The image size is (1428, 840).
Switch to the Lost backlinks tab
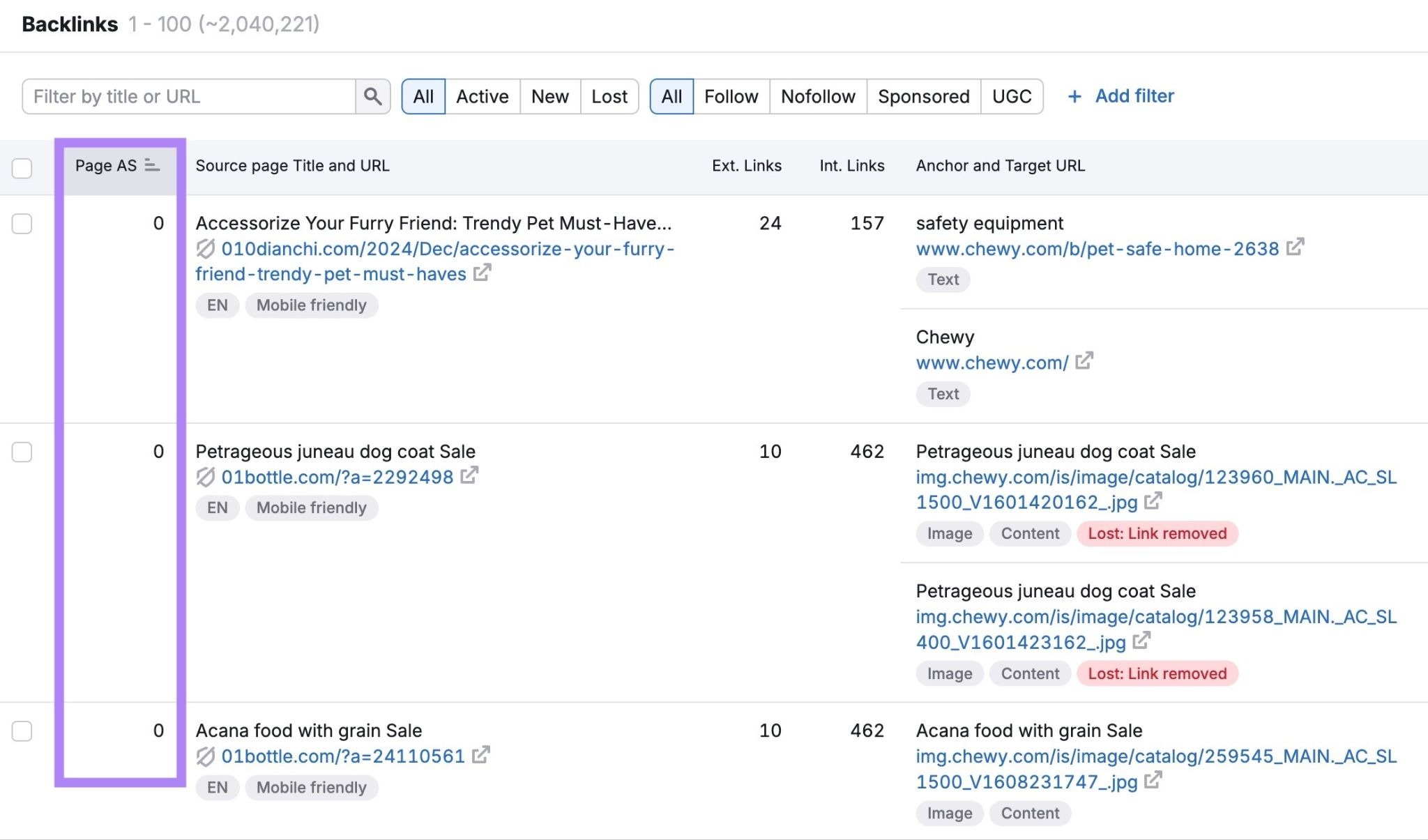coord(609,96)
